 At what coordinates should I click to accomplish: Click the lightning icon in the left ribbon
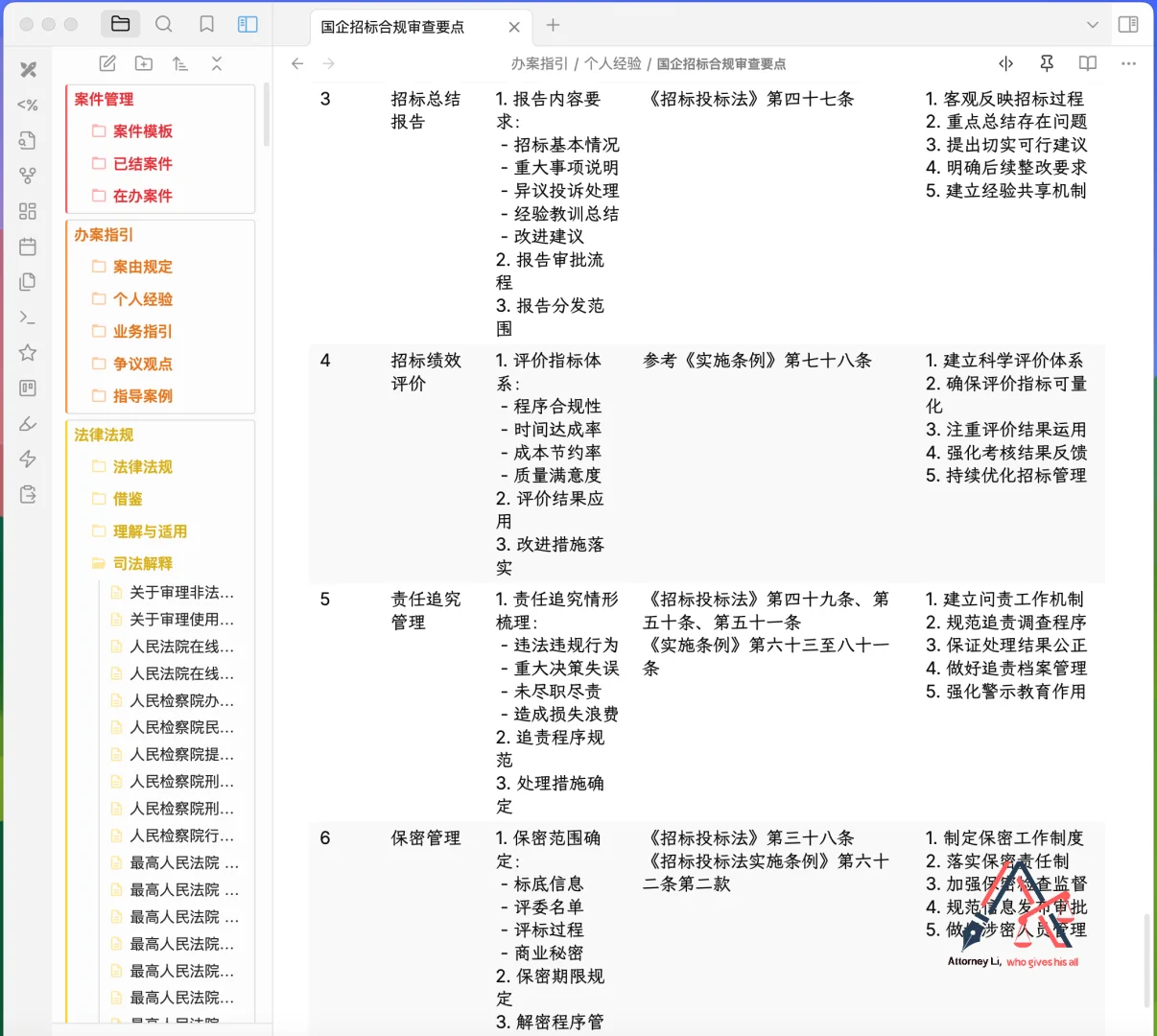[x=27, y=459]
